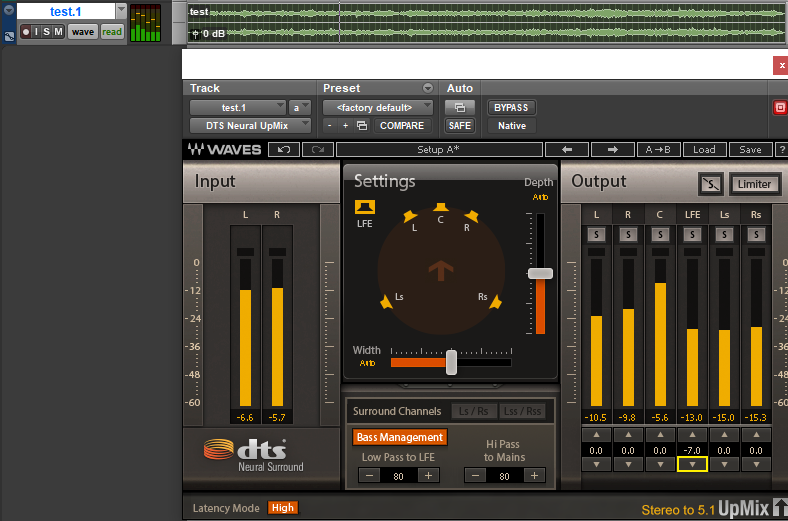
Task: Click the Rs surround speaker icon
Action: coord(496,302)
